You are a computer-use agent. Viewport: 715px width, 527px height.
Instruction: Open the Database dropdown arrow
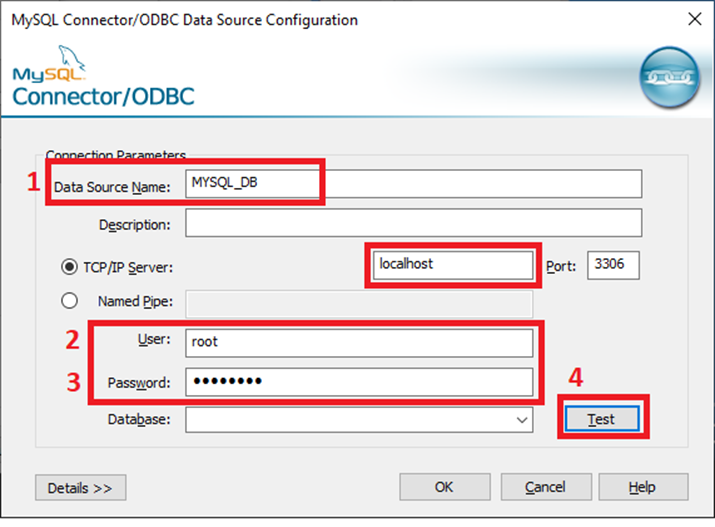522,420
